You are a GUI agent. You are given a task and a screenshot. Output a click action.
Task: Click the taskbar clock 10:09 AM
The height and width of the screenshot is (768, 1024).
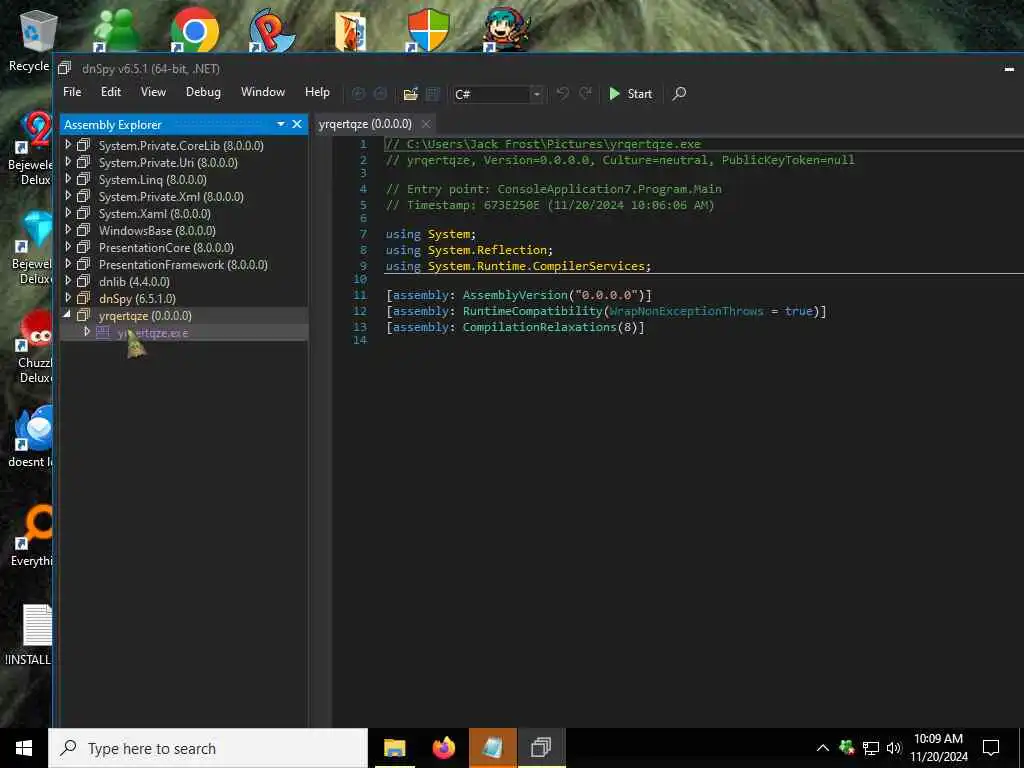click(x=938, y=739)
